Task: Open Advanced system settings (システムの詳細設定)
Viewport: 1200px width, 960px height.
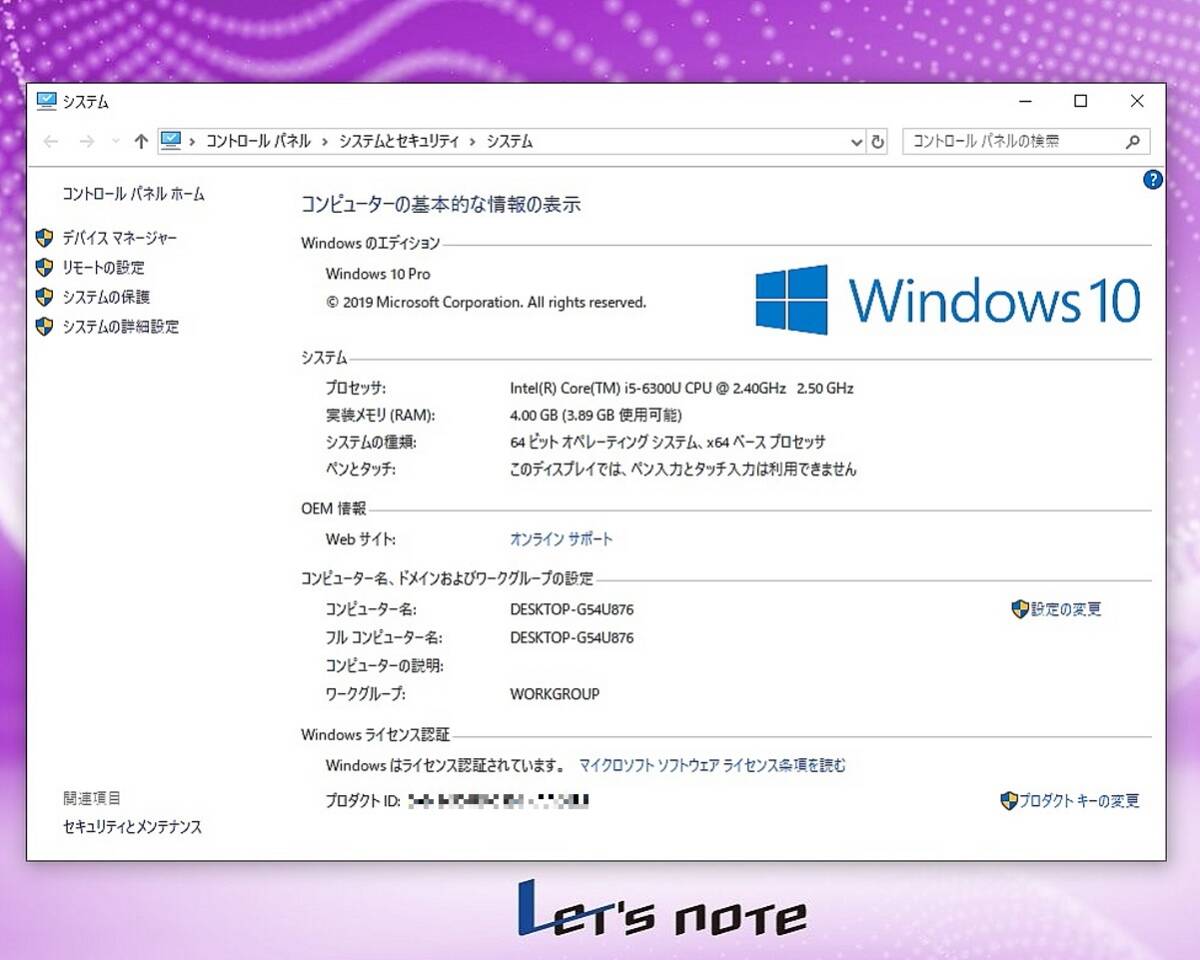Action: pyautogui.click(x=120, y=327)
